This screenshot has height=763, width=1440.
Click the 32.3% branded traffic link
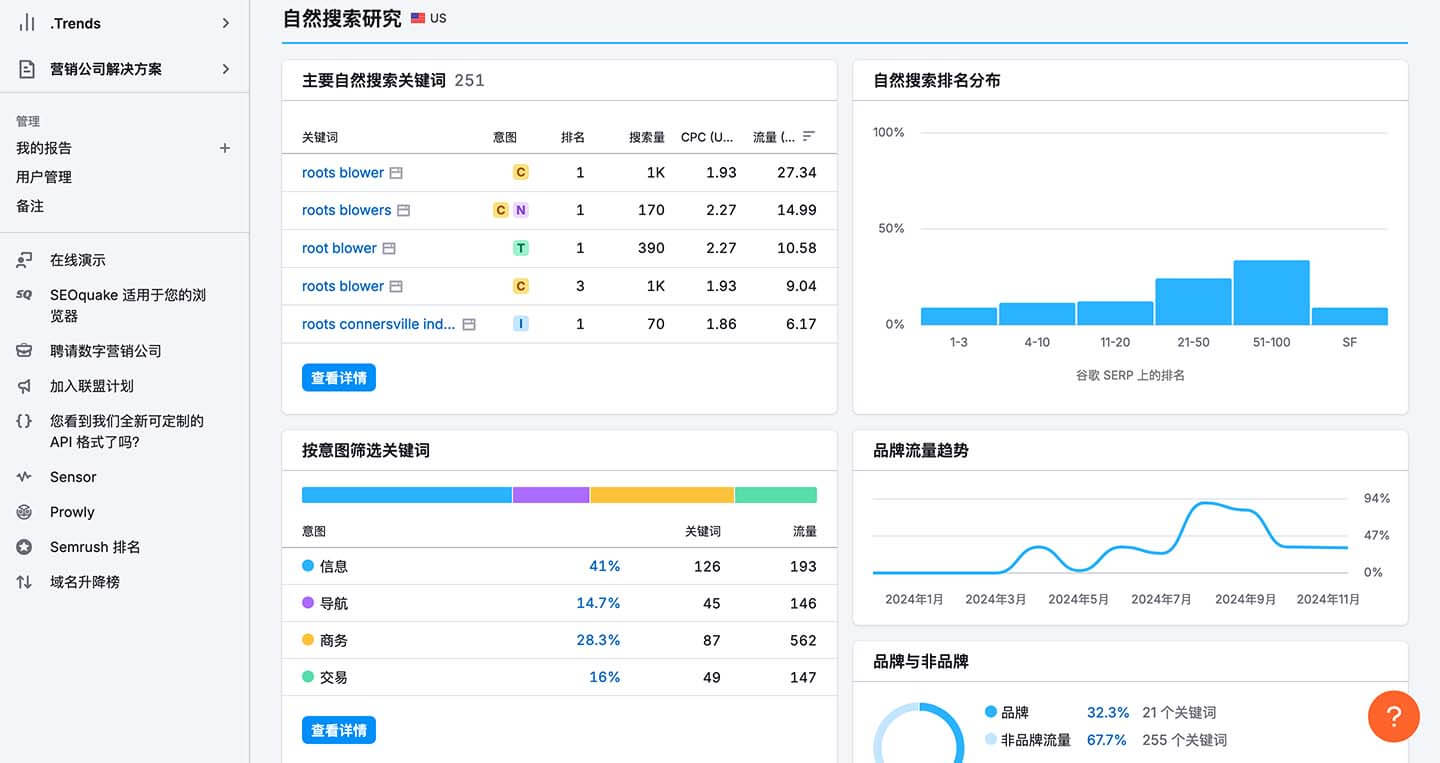pyautogui.click(x=1108, y=713)
